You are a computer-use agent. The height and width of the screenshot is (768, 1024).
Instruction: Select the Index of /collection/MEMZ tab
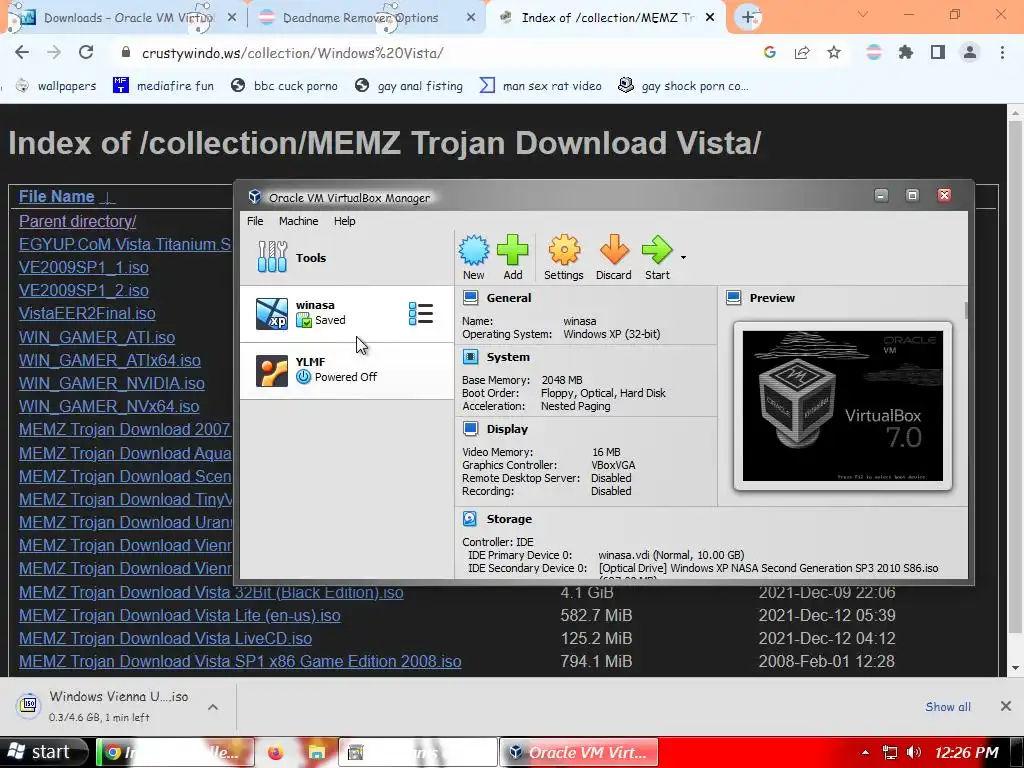pyautogui.click(x=607, y=18)
